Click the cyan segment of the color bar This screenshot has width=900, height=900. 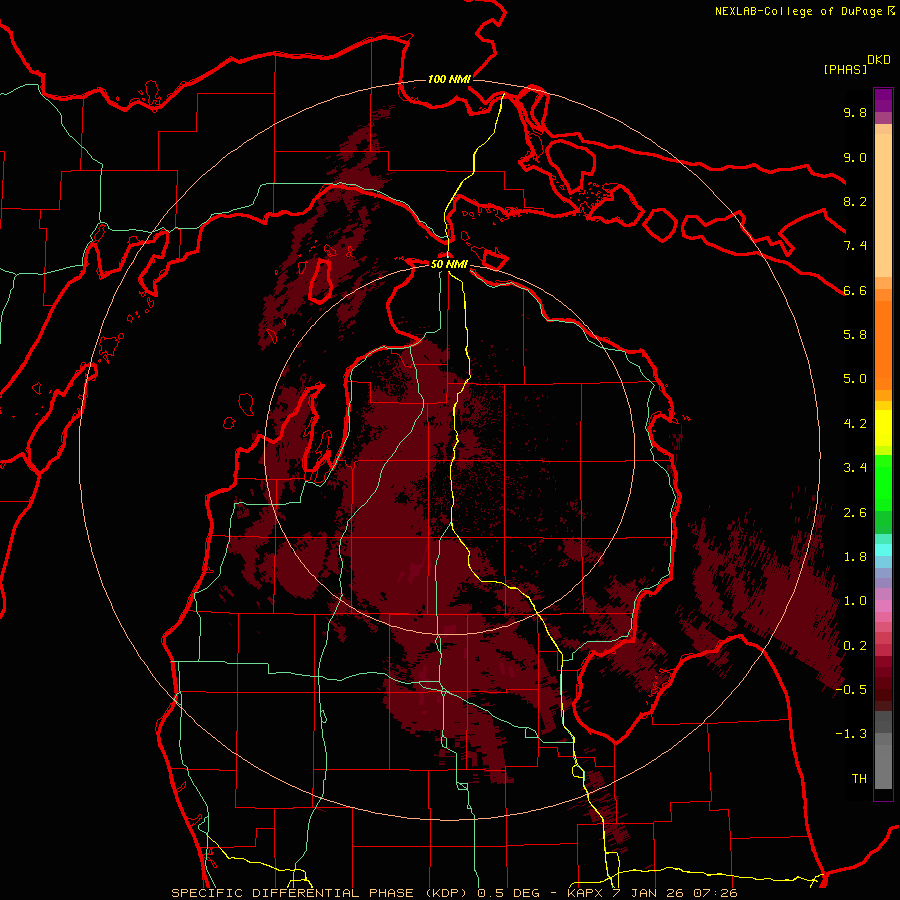883,549
